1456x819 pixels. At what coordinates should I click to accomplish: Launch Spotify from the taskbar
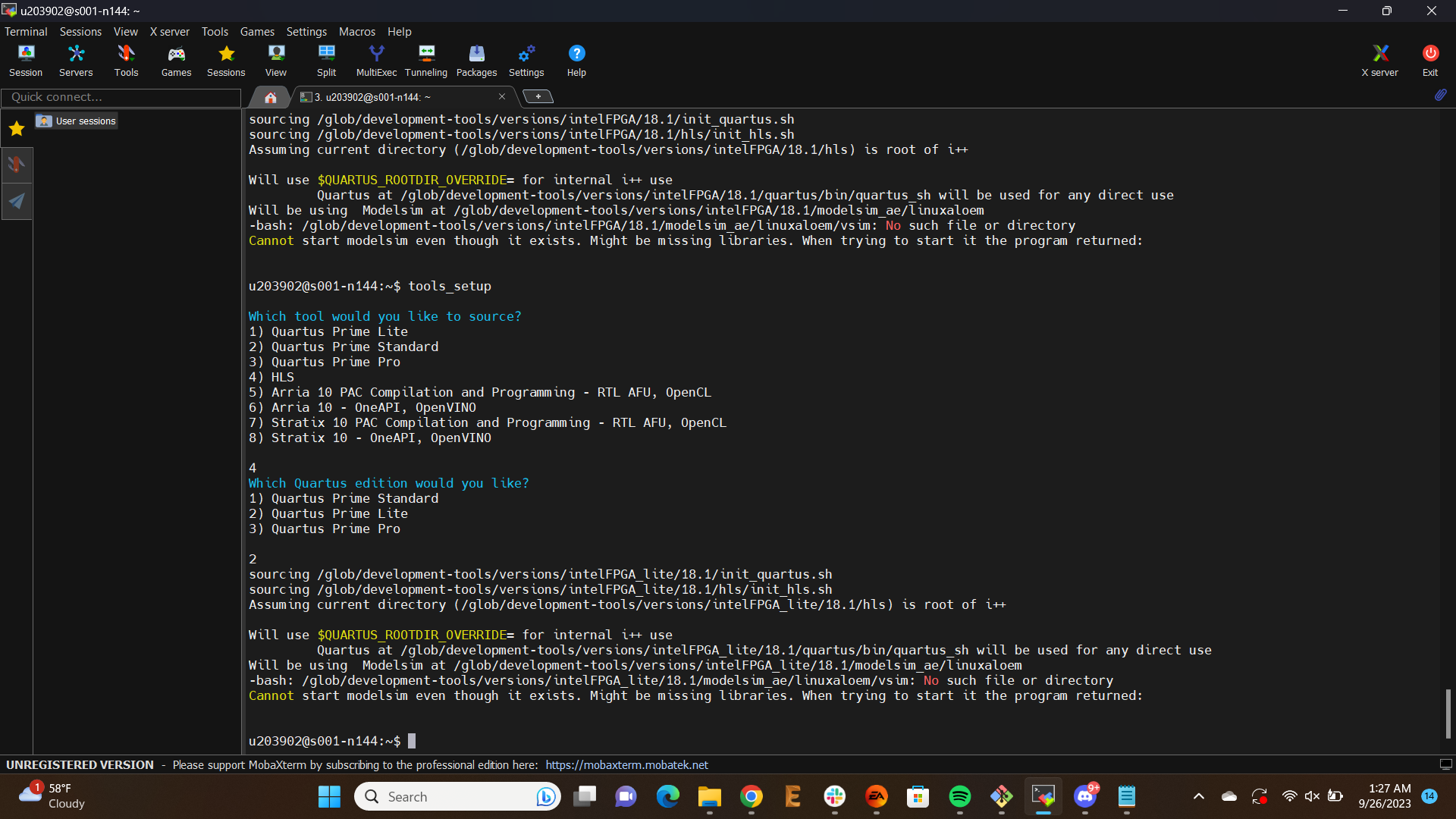(x=959, y=797)
